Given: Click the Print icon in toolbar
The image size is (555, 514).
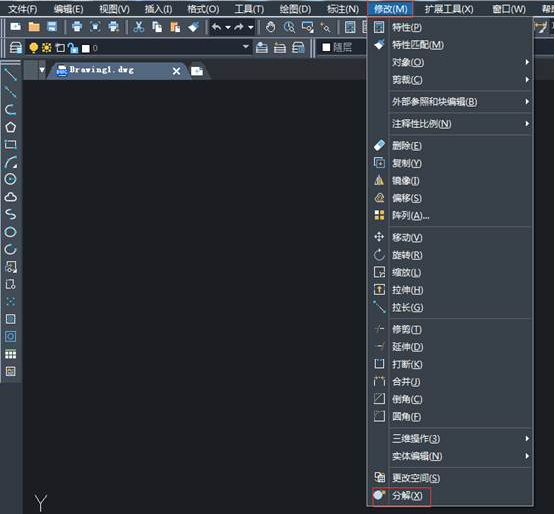Looking at the screenshot, I should click(x=77, y=27).
